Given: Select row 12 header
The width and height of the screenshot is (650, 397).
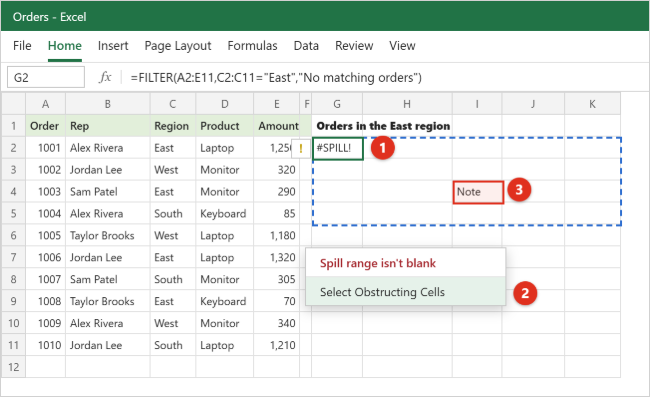Looking at the screenshot, I should [x=14, y=367].
